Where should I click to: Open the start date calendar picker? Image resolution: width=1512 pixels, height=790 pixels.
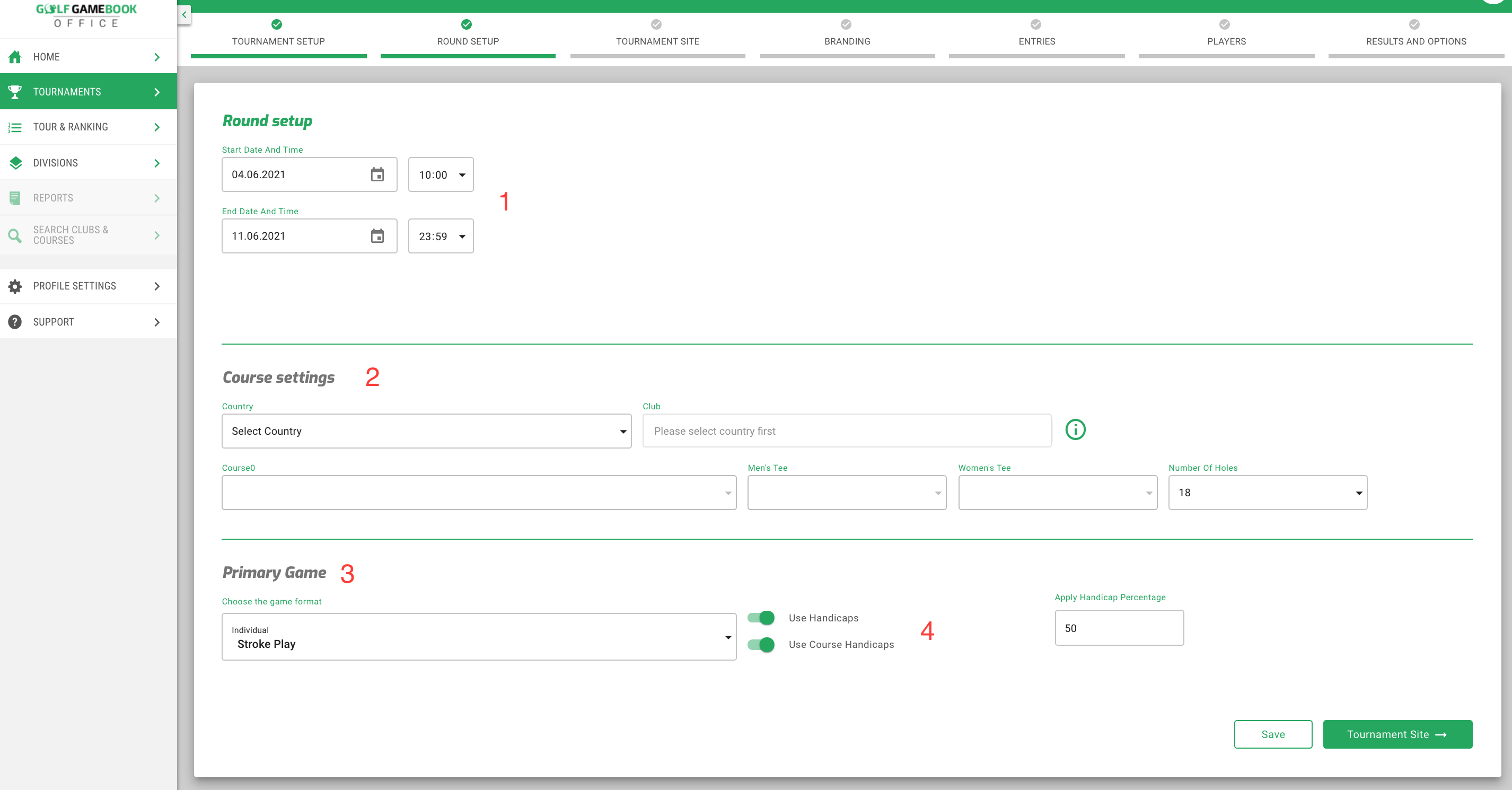tap(377, 174)
